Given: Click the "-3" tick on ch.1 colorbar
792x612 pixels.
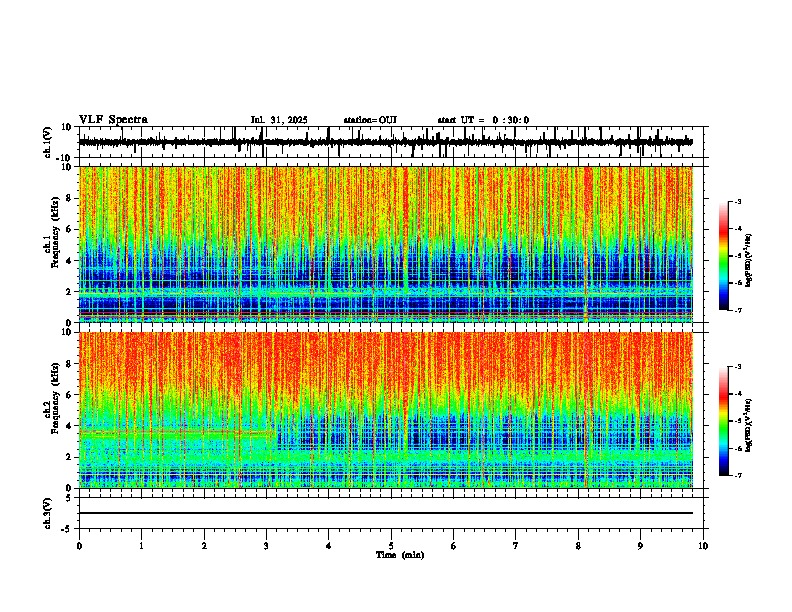Looking at the screenshot, I should (x=738, y=202).
